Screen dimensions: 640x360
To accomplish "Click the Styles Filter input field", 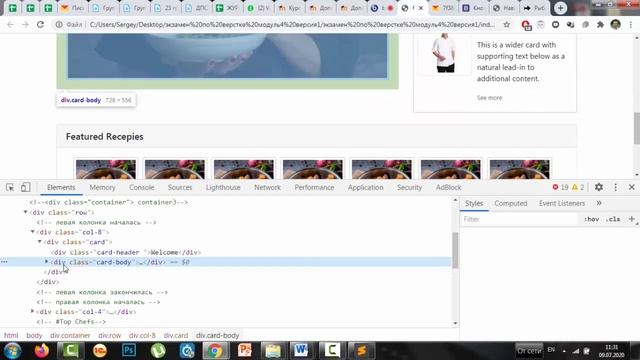I will [519, 219].
